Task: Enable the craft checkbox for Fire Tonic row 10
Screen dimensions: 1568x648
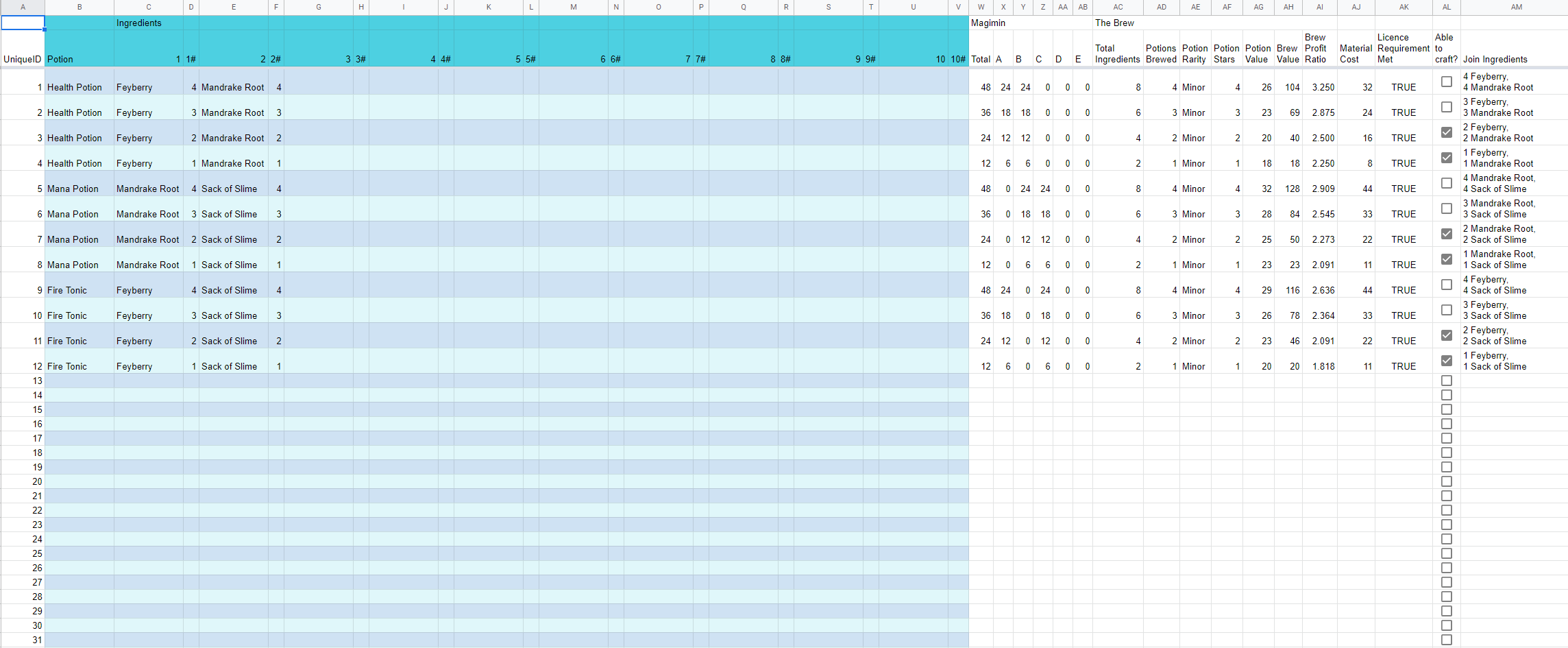Action: coord(1446,310)
